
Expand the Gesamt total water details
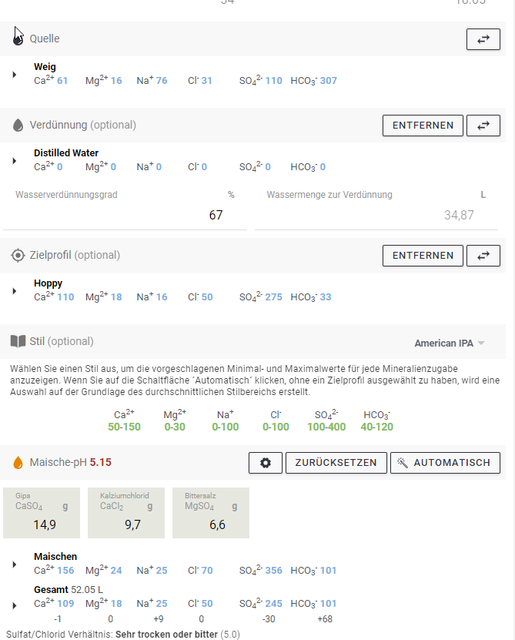click(14, 605)
